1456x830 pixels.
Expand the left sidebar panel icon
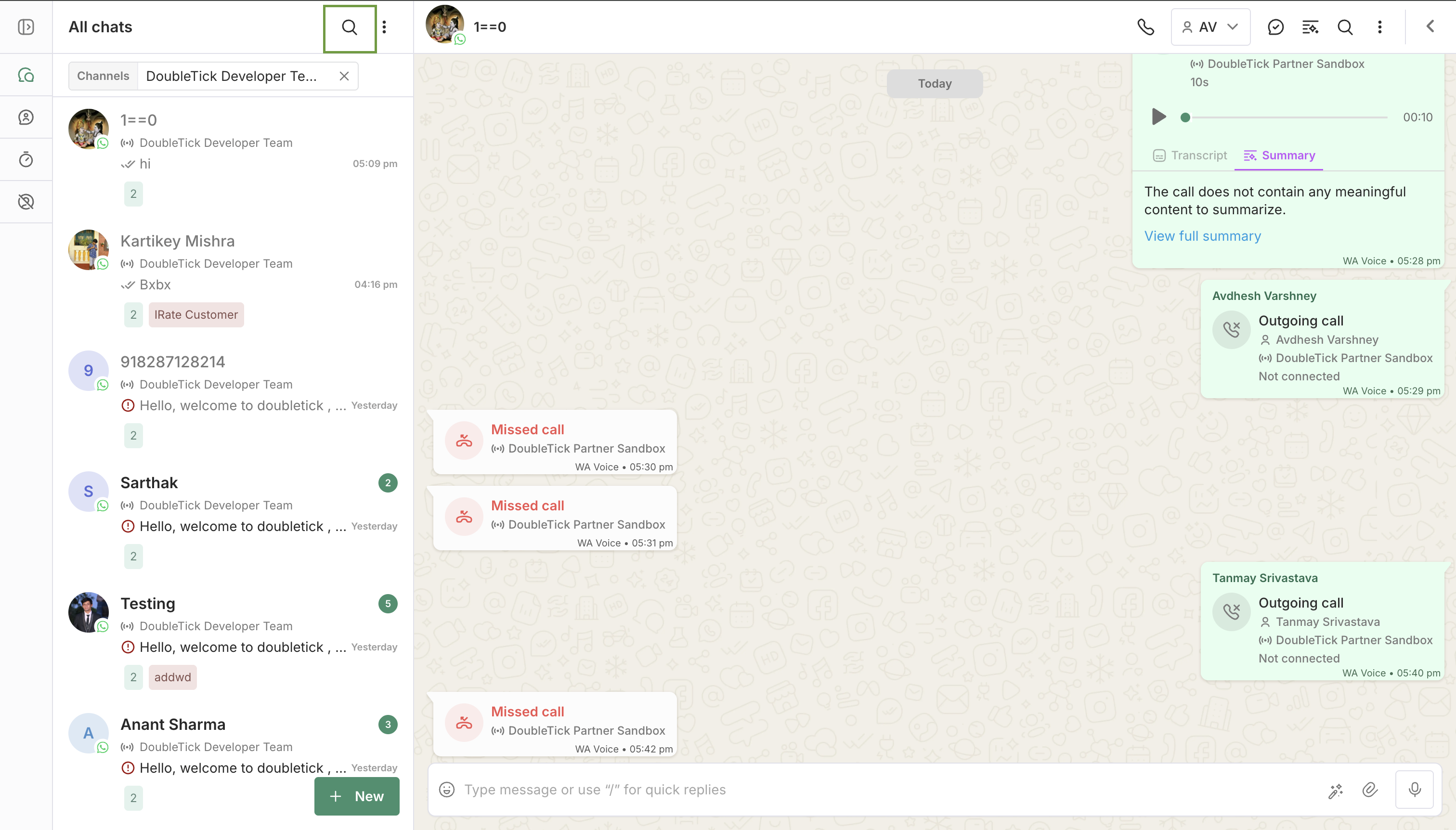[x=26, y=27]
